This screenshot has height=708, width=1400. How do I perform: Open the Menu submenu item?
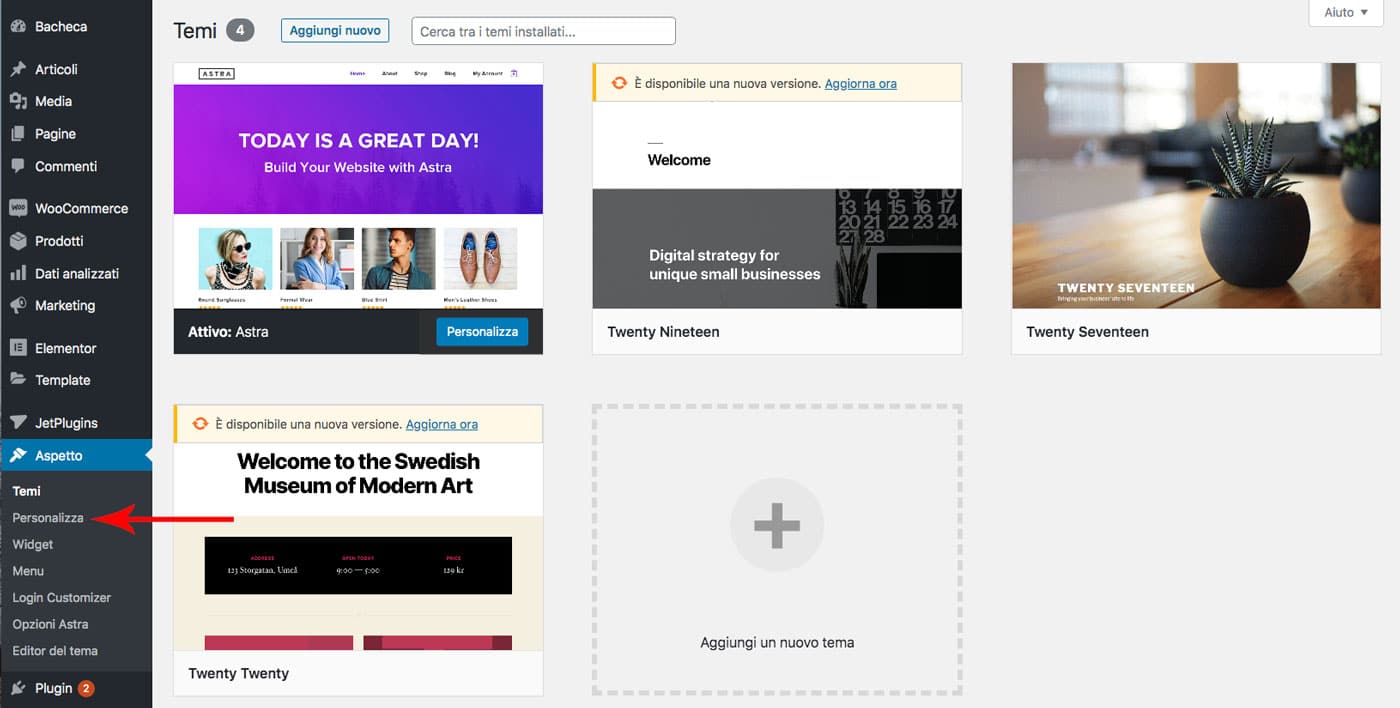(28, 571)
